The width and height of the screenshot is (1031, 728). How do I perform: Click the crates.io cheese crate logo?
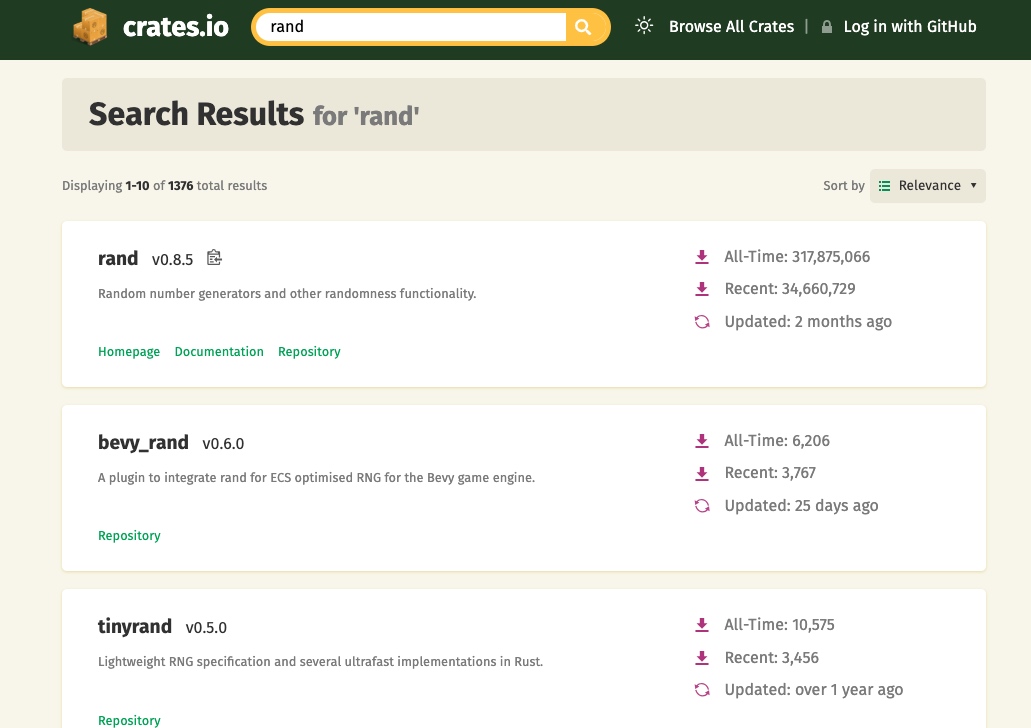90,26
